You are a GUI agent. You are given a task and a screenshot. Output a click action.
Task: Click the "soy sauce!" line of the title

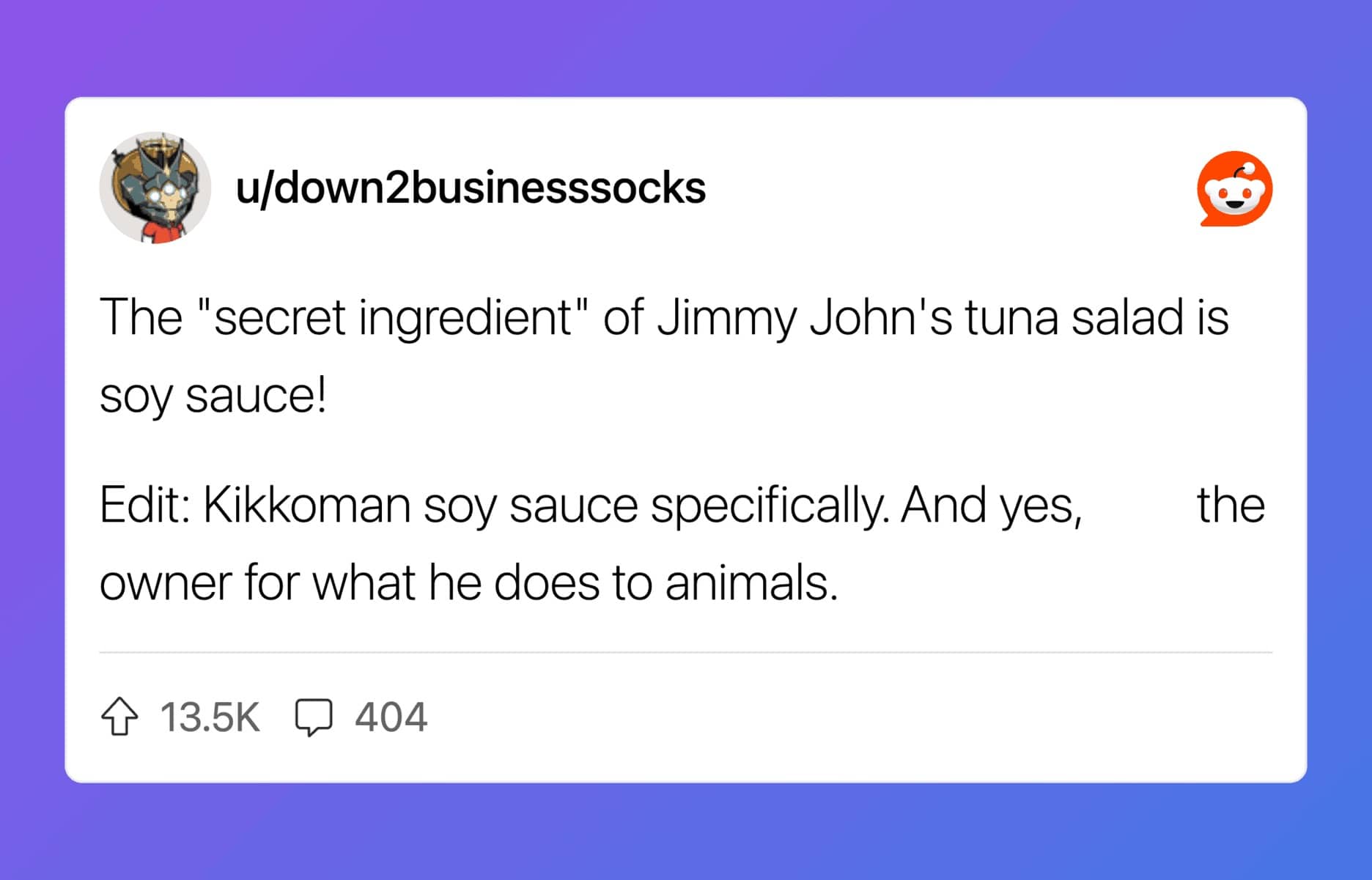(213, 396)
